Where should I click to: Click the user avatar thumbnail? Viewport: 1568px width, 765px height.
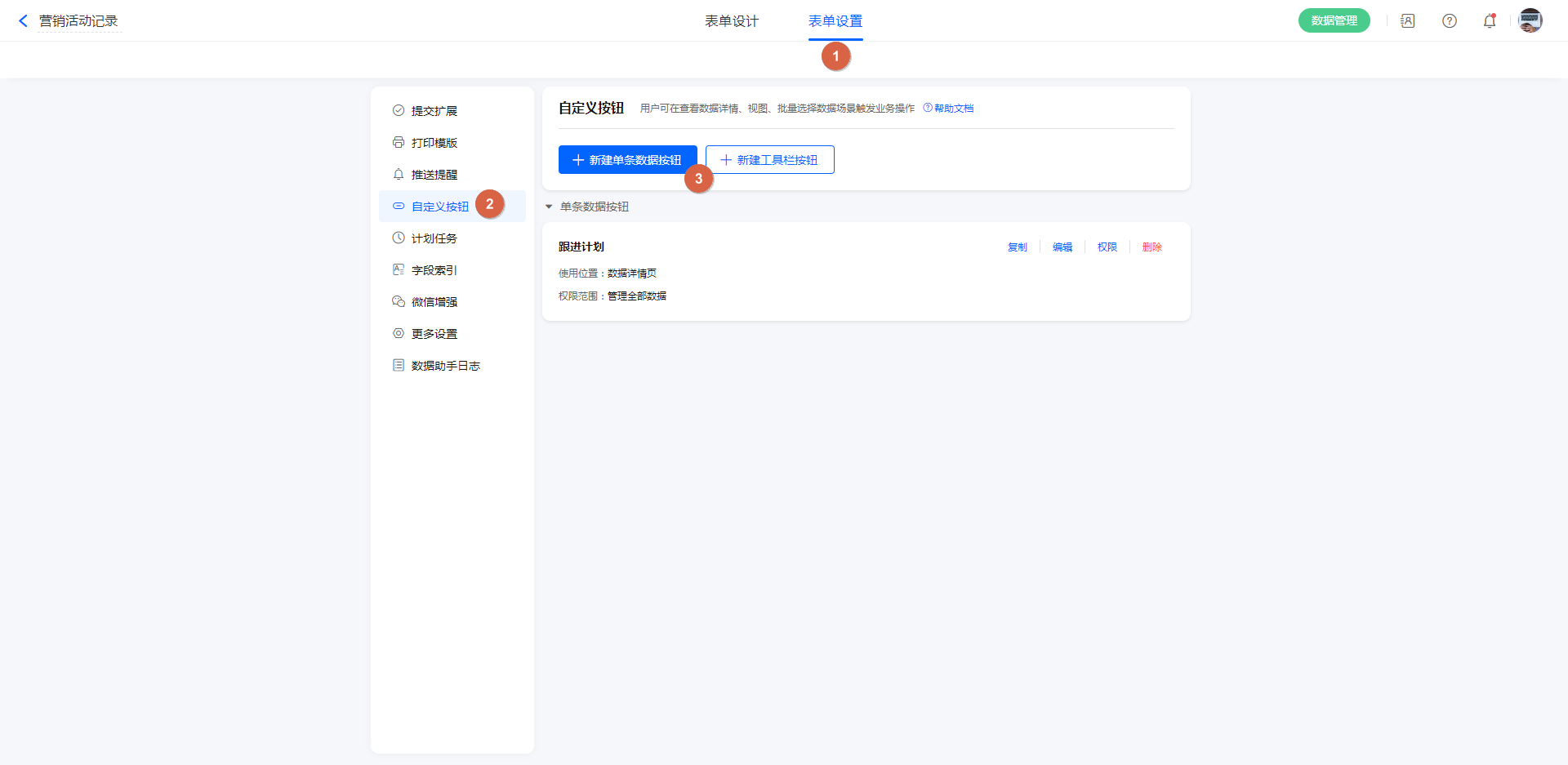point(1530,21)
